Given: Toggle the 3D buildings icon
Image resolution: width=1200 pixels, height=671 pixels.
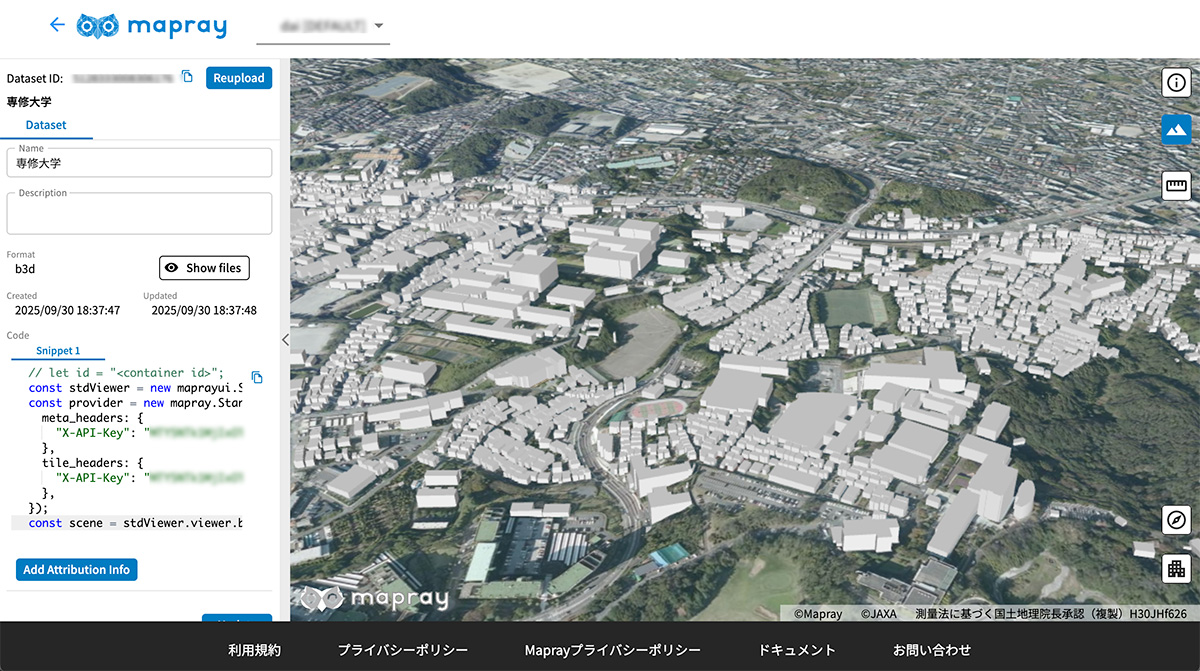Looking at the screenshot, I should tap(1176, 569).
